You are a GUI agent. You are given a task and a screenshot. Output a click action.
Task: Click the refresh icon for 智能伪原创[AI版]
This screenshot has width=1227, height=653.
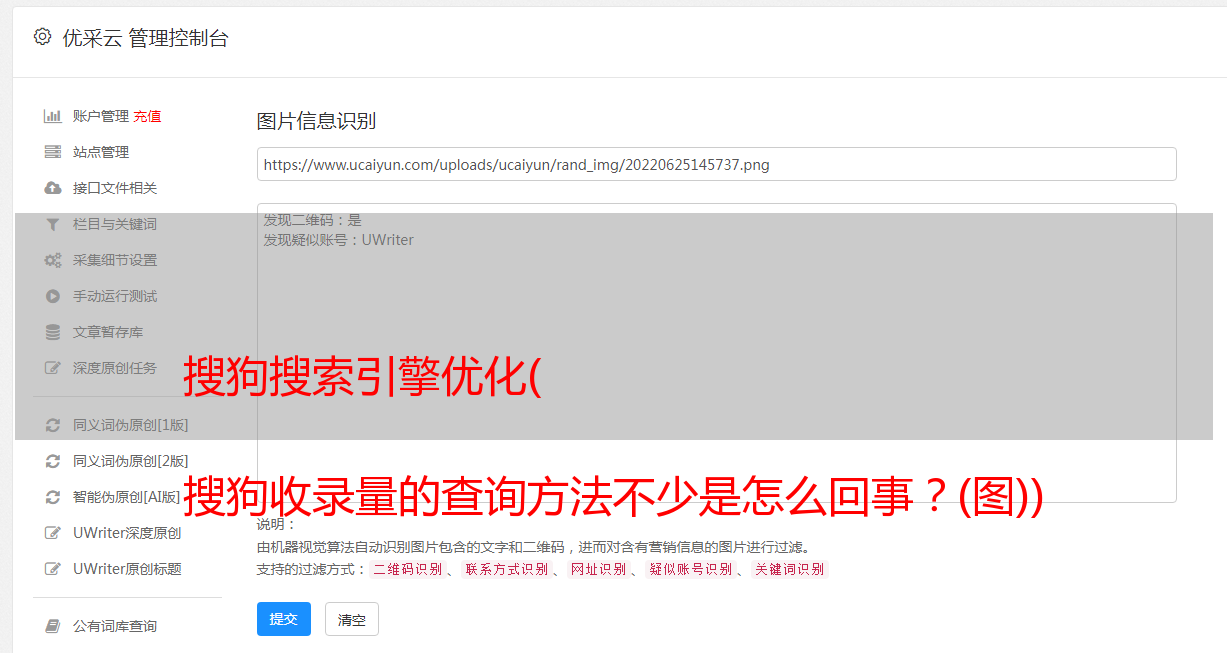[x=53, y=497]
